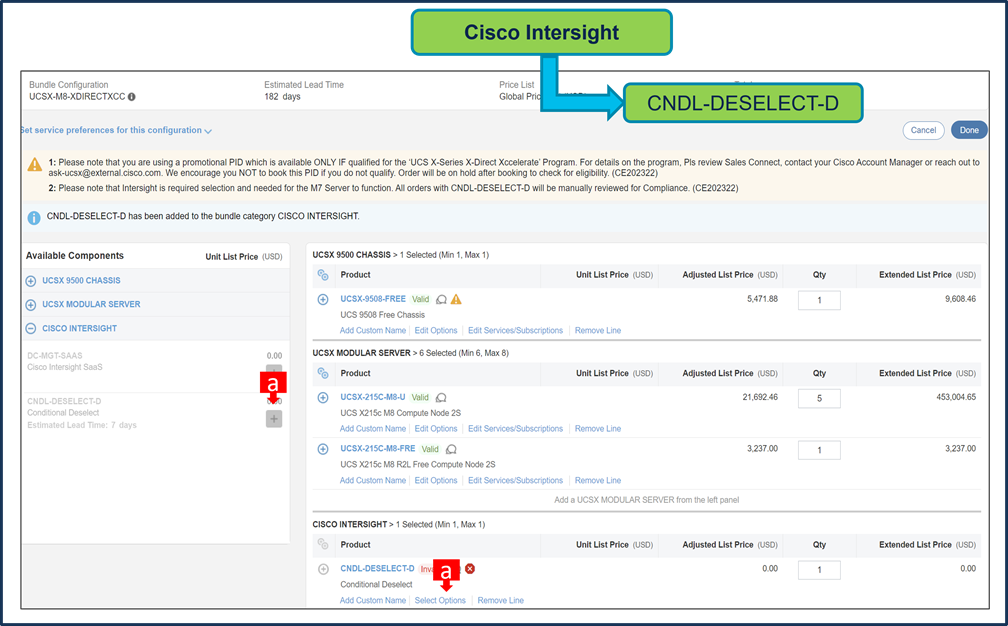Click the Cancel button
The width and height of the screenshot is (1008, 626).
[923, 130]
